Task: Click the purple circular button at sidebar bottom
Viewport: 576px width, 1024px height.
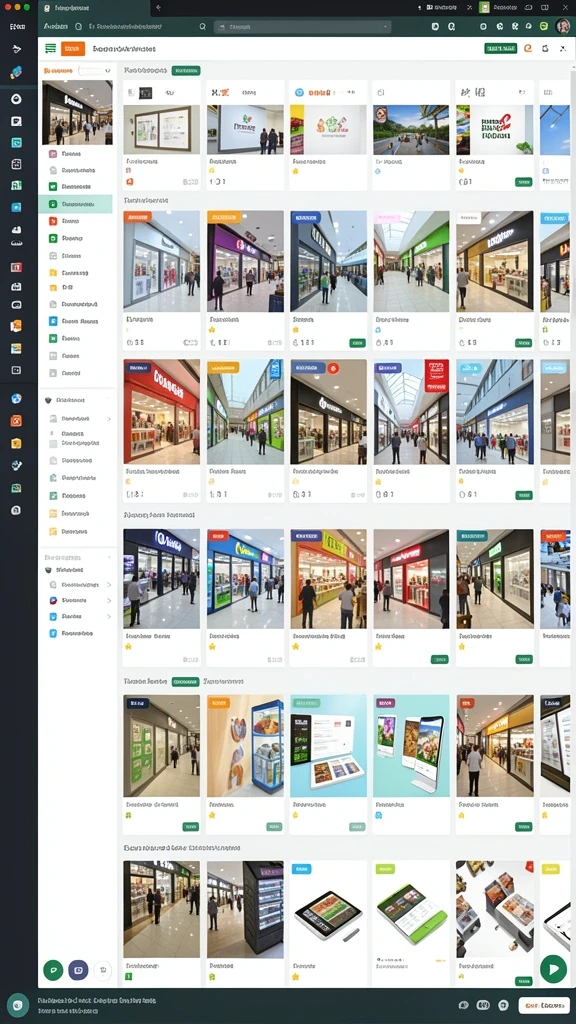Action: point(78,970)
